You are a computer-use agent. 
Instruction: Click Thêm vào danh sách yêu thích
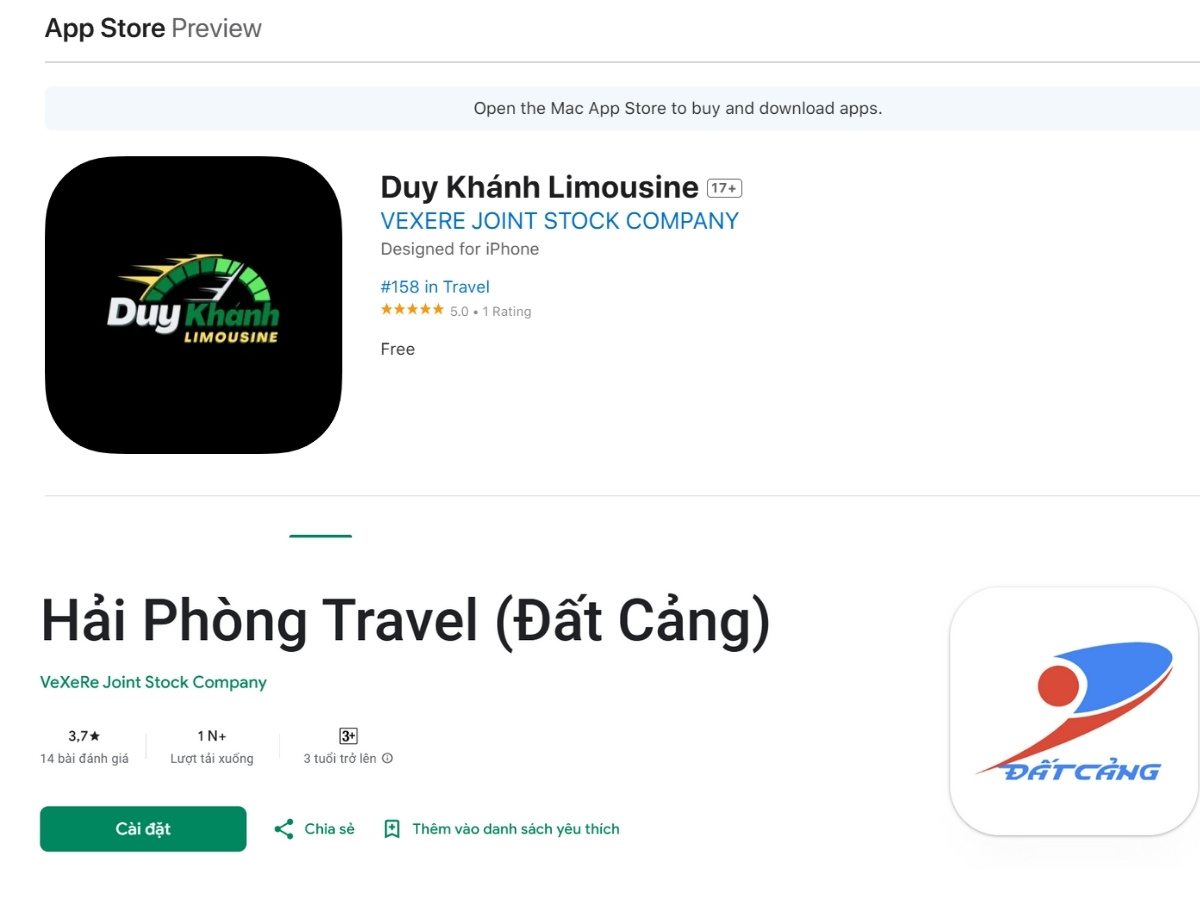tap(516, 829)
